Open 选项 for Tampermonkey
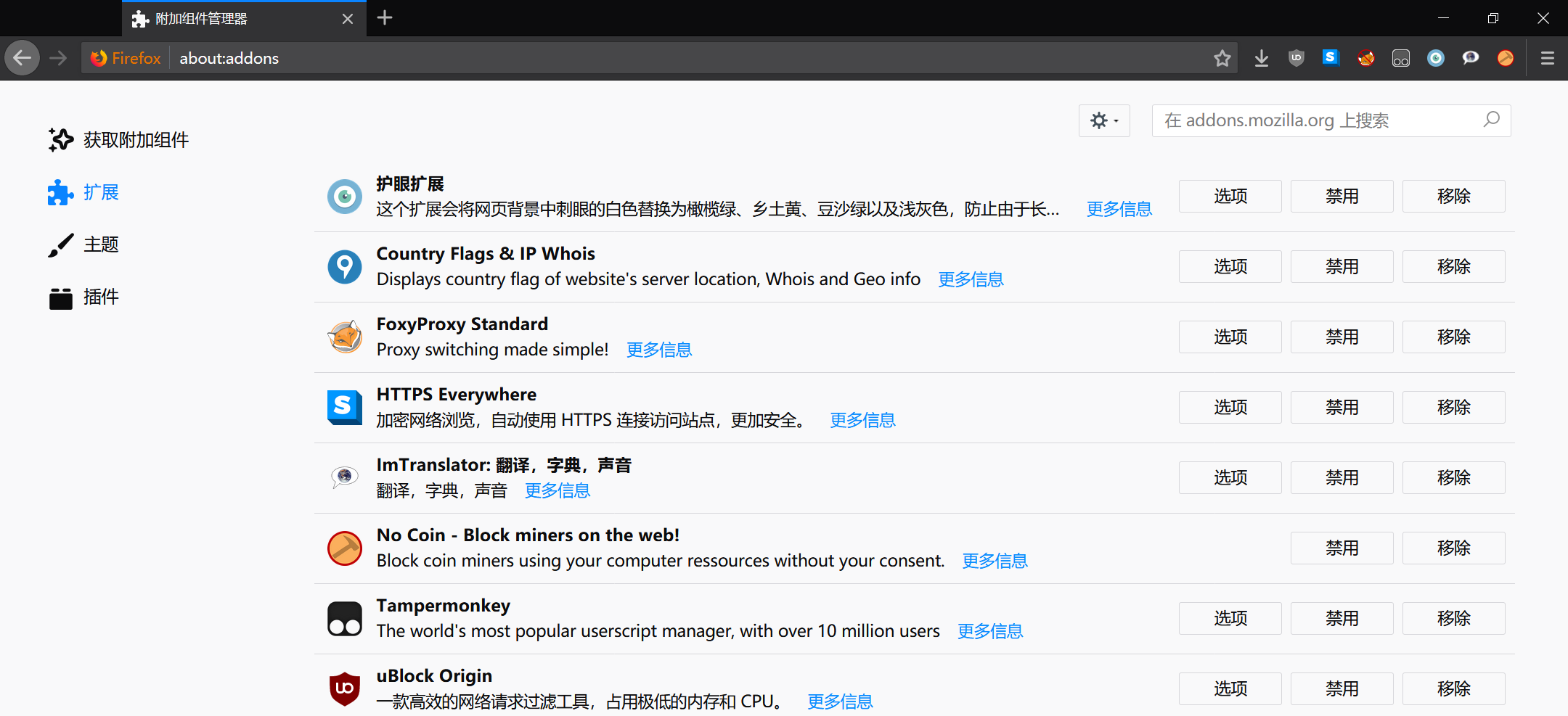1568x716 pixels. tap(1230, 619)
